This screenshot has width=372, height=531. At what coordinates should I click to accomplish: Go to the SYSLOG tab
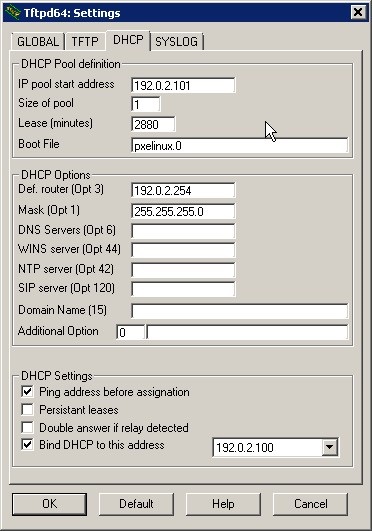point(176,42)
